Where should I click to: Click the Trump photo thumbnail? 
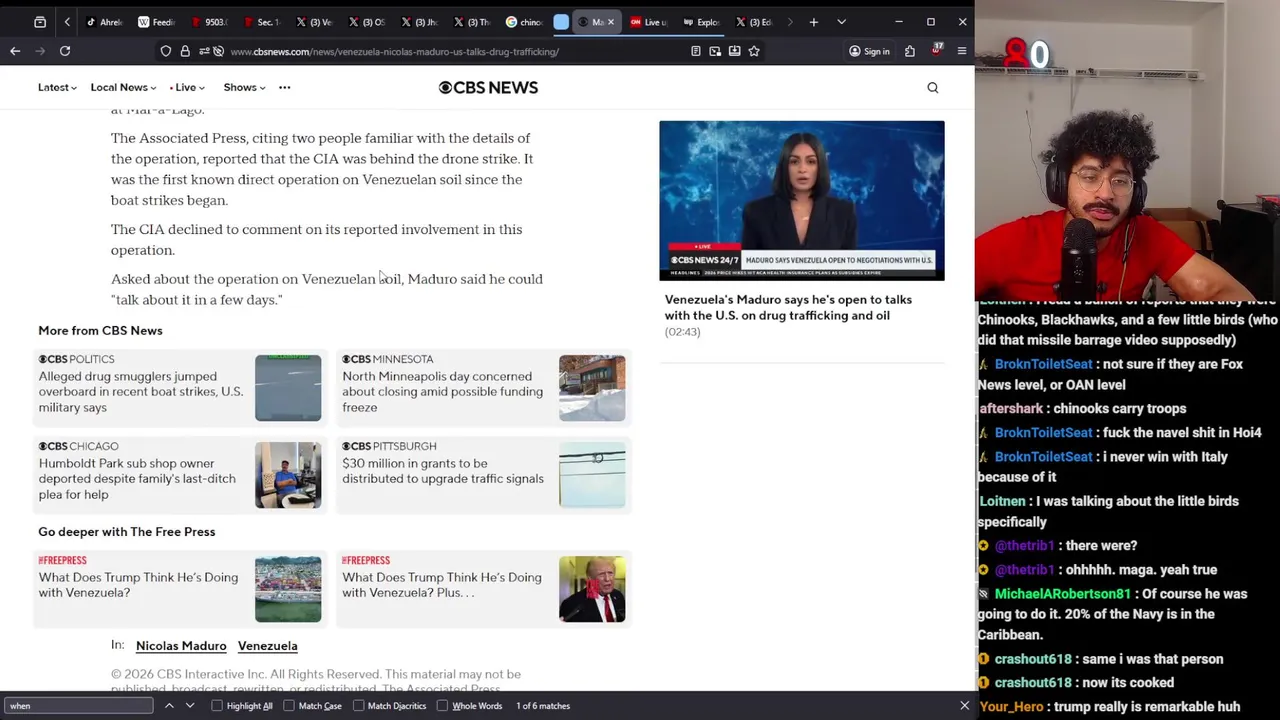[592, 589]
